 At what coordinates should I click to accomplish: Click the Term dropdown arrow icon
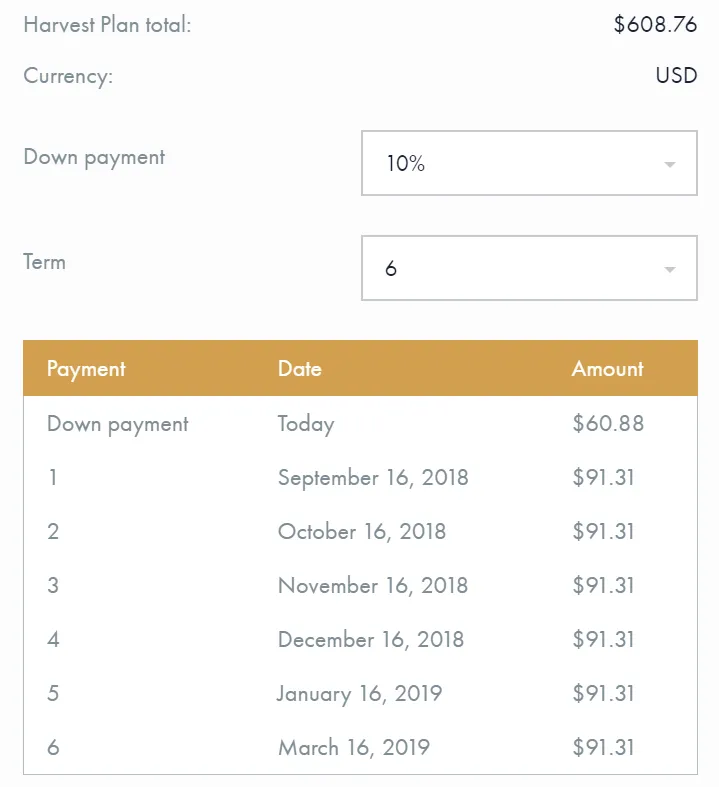(x=669, y=270)
